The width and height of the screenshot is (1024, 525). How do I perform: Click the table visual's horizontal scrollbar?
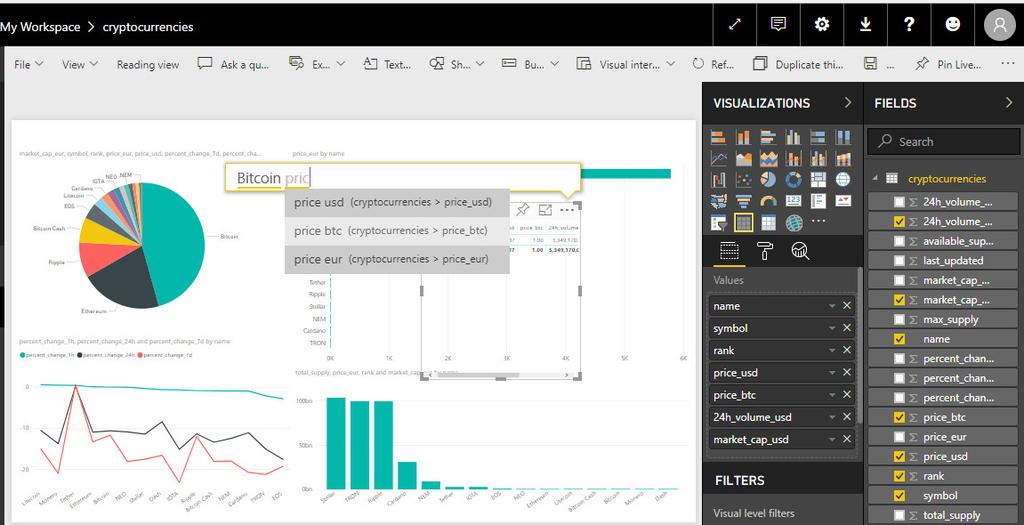481,375
